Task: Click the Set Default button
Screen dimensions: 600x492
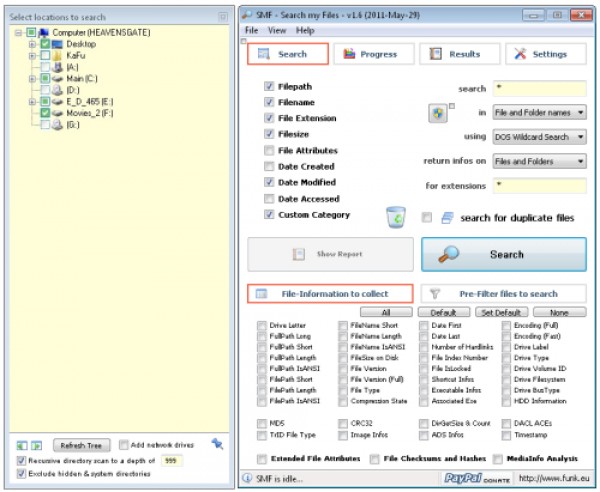Action: coord(501,312)
